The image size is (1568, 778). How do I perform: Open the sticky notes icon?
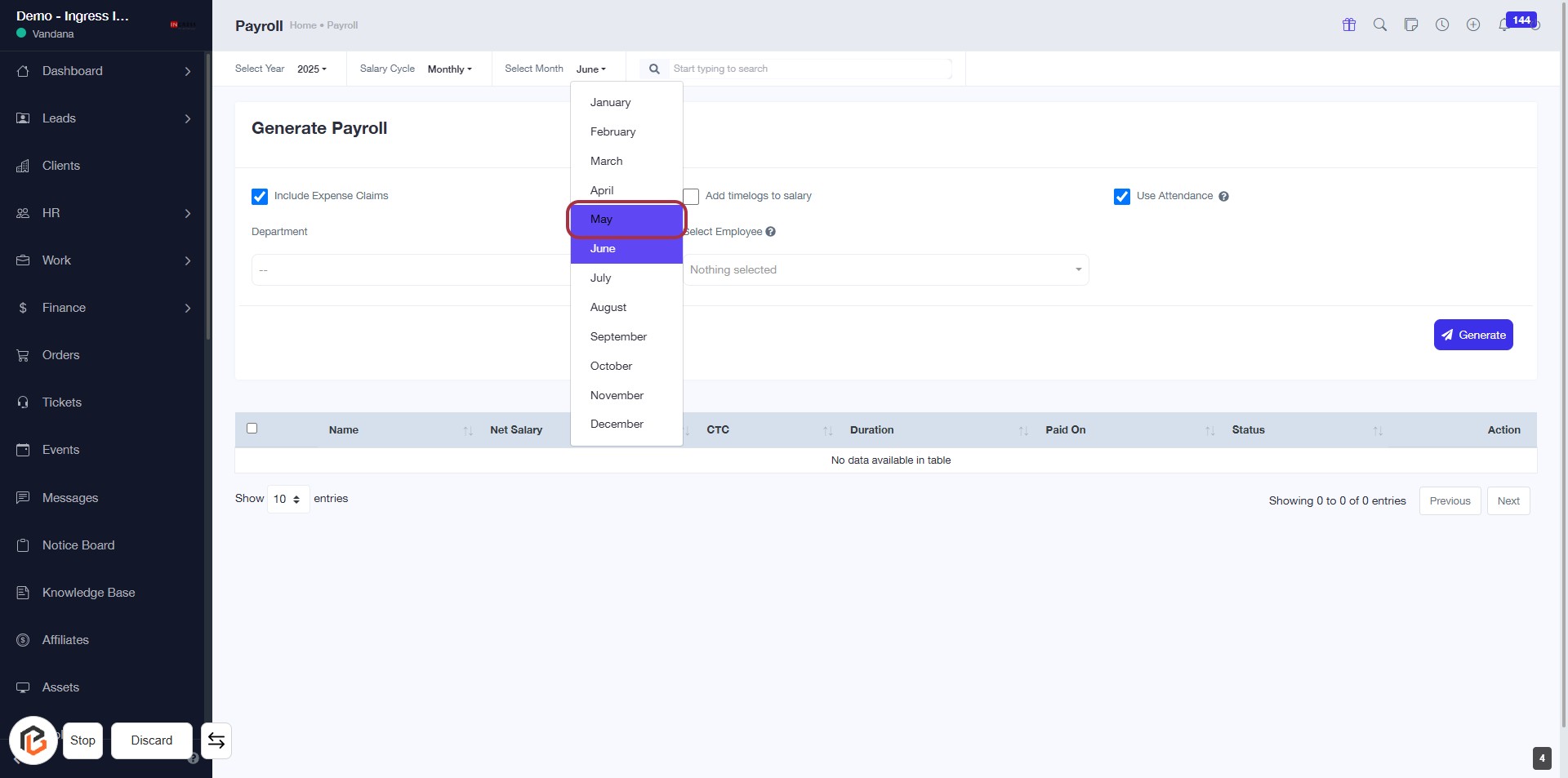1410,24
